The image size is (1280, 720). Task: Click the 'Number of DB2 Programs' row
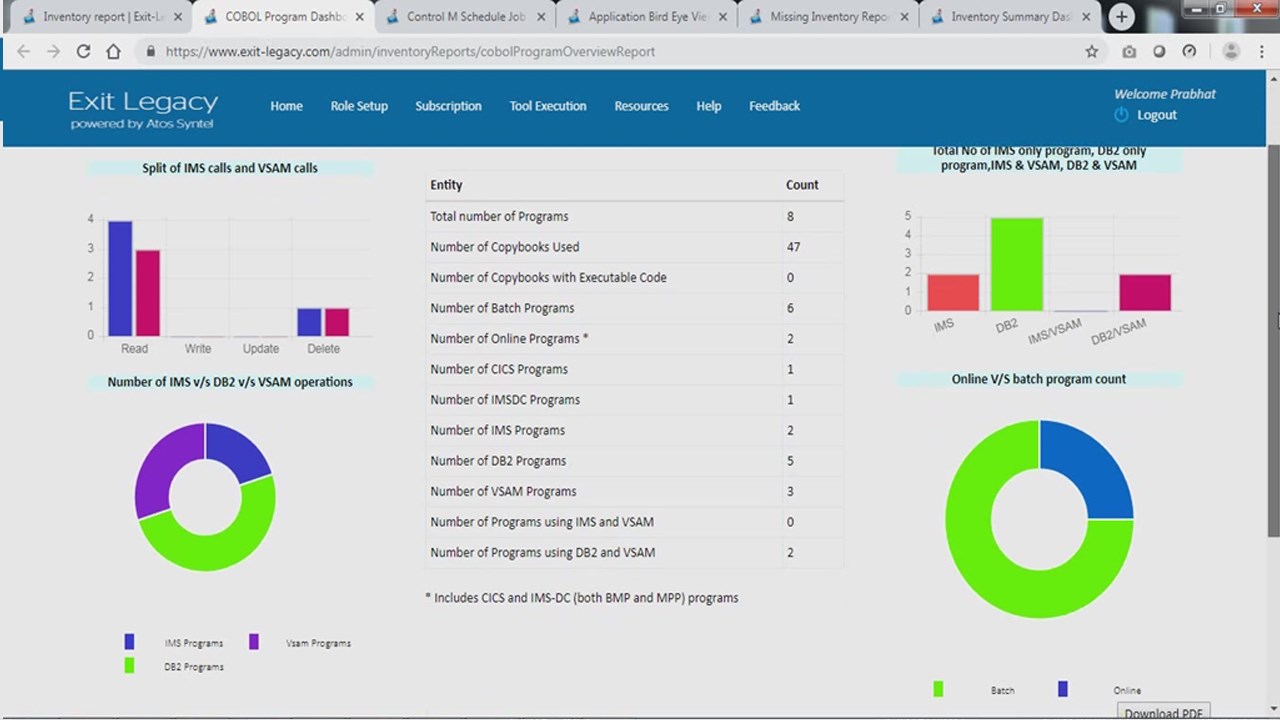click(x=634, y=461)
